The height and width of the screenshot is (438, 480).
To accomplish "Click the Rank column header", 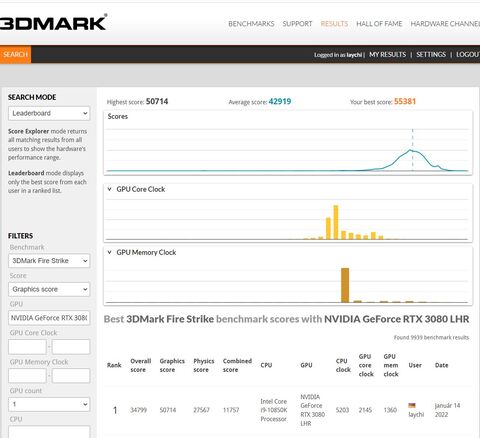I will [114, 365].
